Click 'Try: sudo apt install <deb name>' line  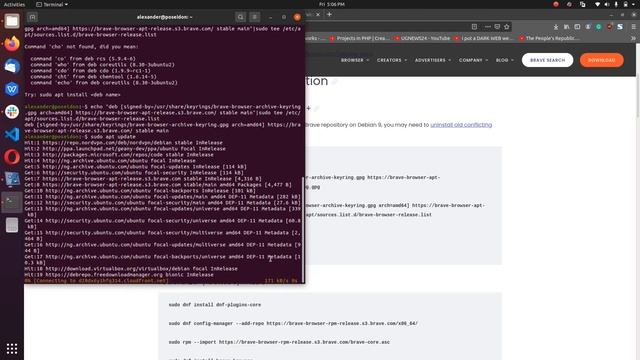tap(72, 95)
